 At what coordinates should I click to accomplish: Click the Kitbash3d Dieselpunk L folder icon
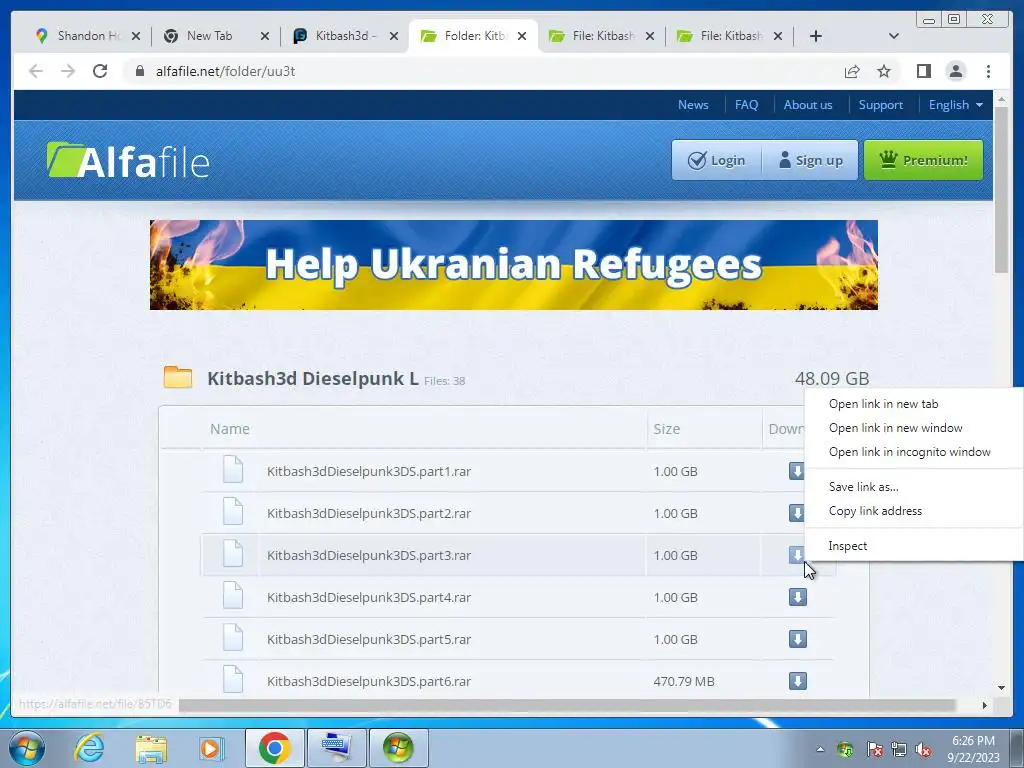[x=178, y=377]
